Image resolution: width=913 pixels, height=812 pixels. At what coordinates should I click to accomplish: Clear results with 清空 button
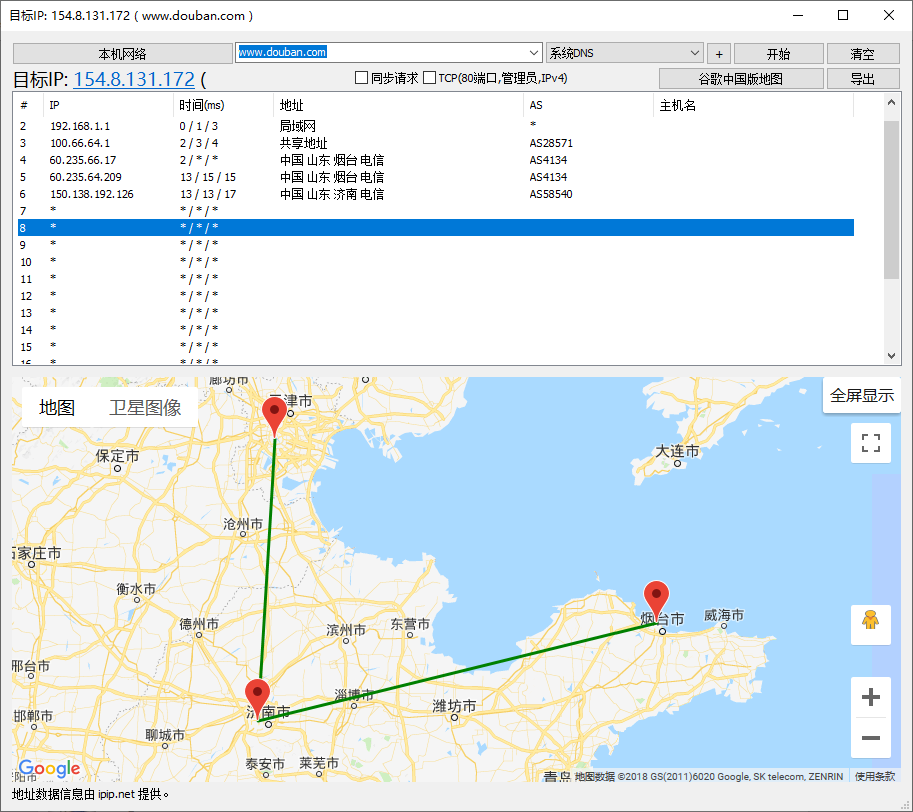[x=863, y=54]
